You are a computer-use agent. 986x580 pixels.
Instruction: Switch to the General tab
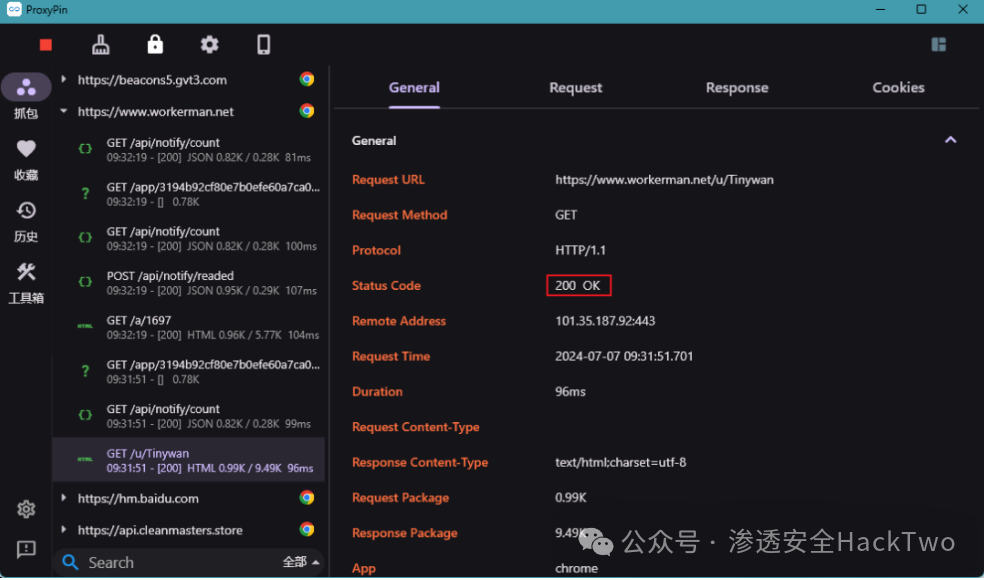pos(414,87)
